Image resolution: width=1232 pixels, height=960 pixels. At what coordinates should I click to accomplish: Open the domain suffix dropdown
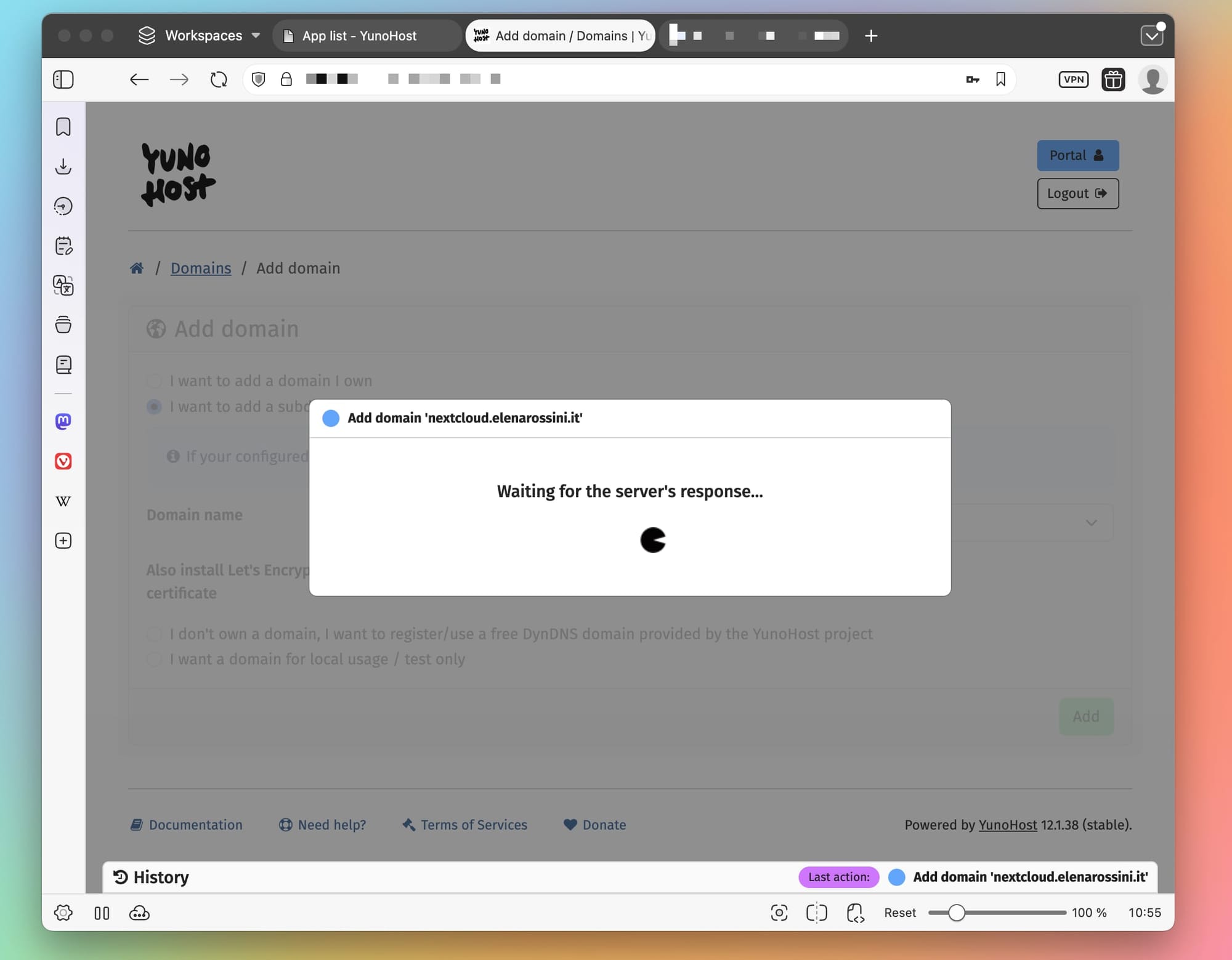1092,522
